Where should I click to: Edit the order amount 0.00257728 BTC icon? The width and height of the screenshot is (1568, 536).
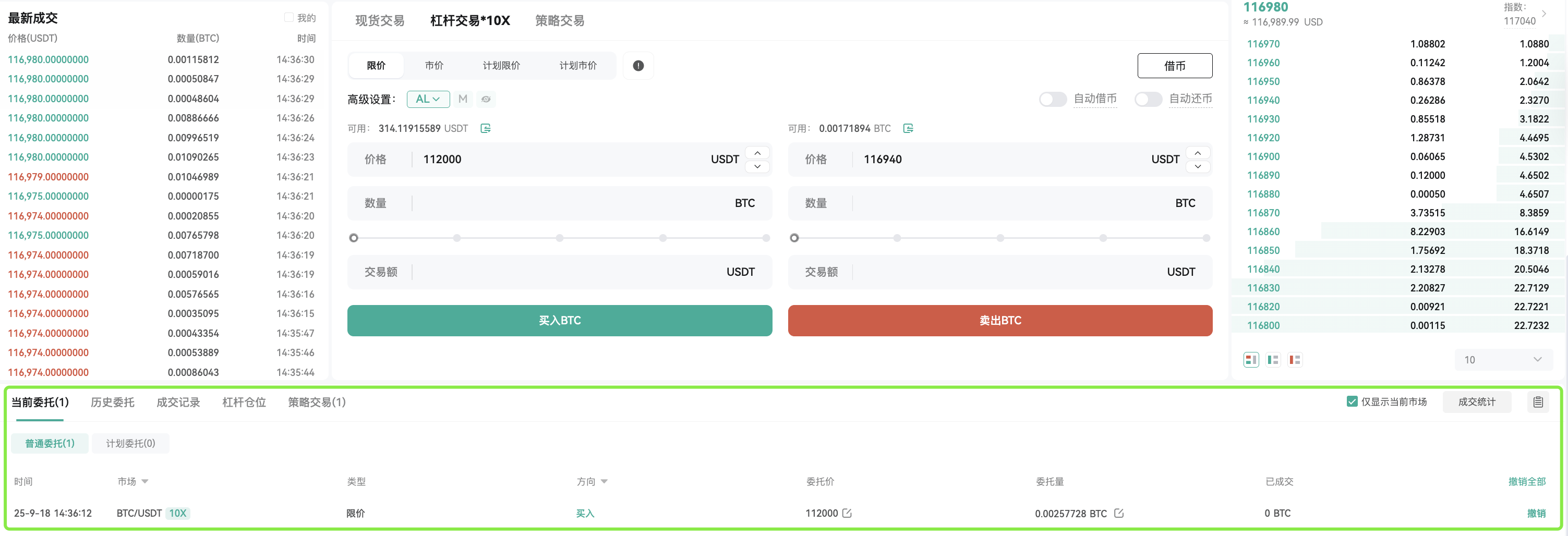coord(1119,513)
